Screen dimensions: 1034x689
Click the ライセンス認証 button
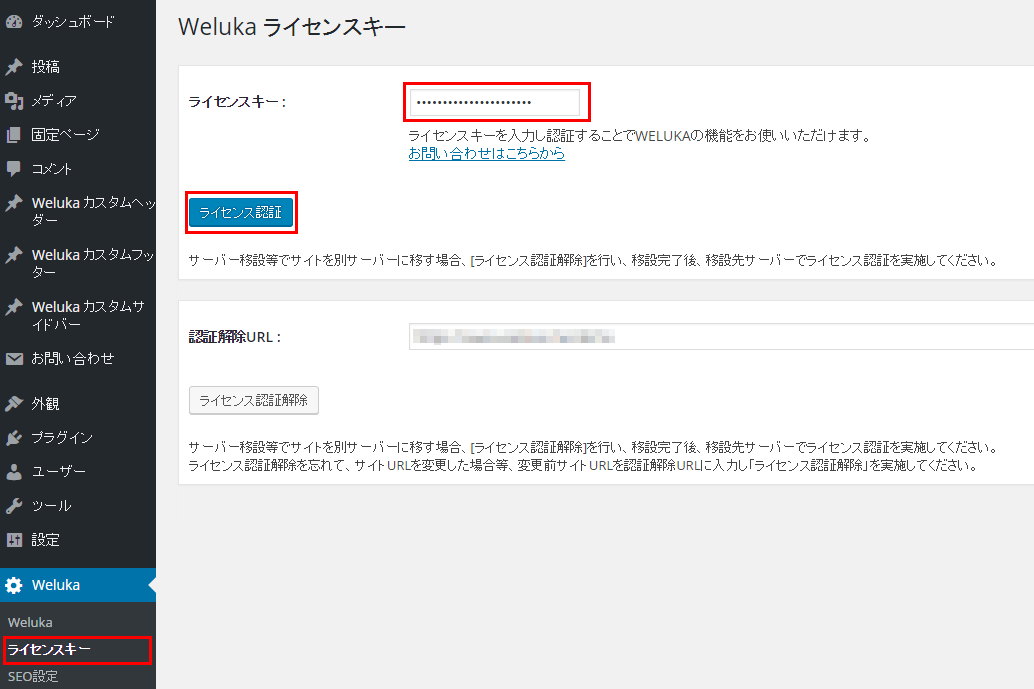point(241,212)
